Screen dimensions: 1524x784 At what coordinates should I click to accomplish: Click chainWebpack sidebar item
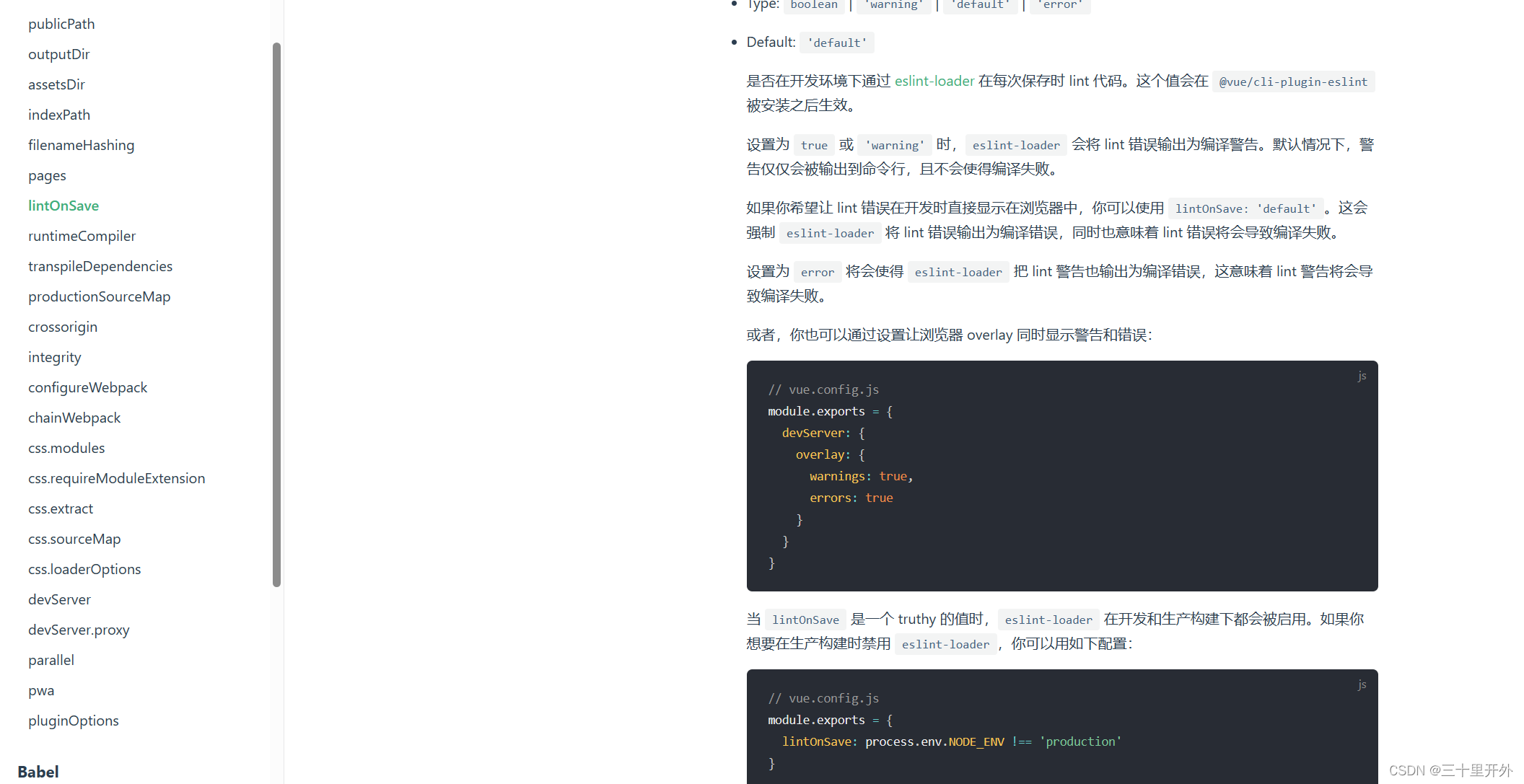point(75,417)
